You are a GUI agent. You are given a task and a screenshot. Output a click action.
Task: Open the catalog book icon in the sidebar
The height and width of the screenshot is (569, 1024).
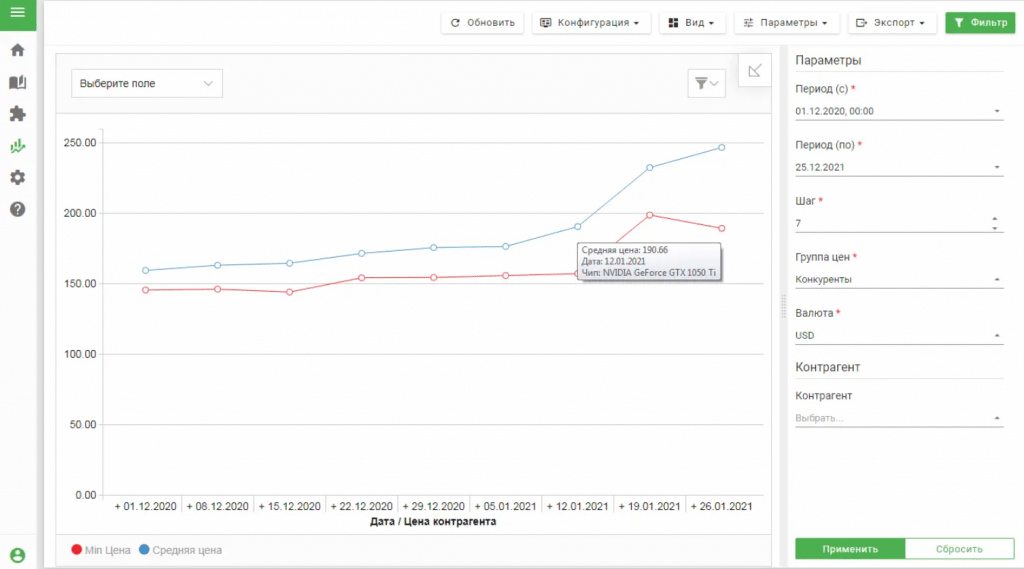coord(17,82)
